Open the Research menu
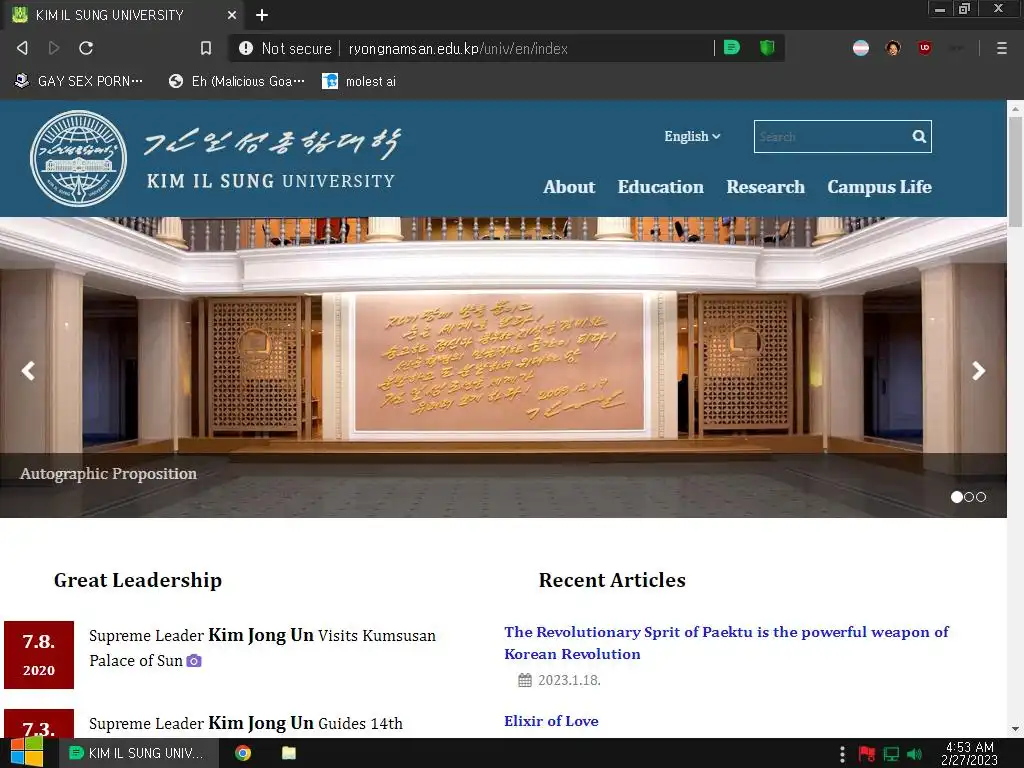 [765, 187]
